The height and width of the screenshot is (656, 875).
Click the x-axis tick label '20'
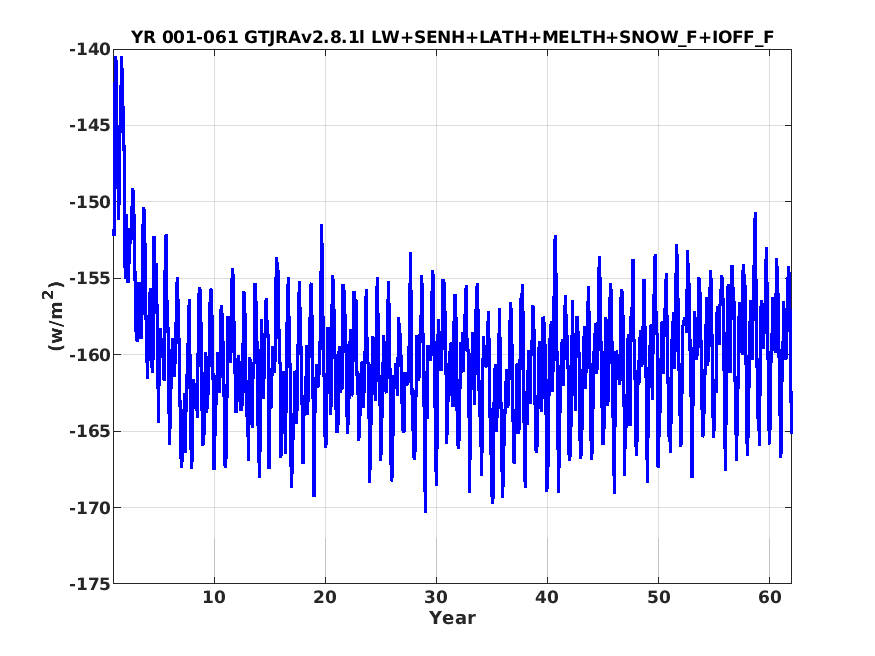pos(325,597)
